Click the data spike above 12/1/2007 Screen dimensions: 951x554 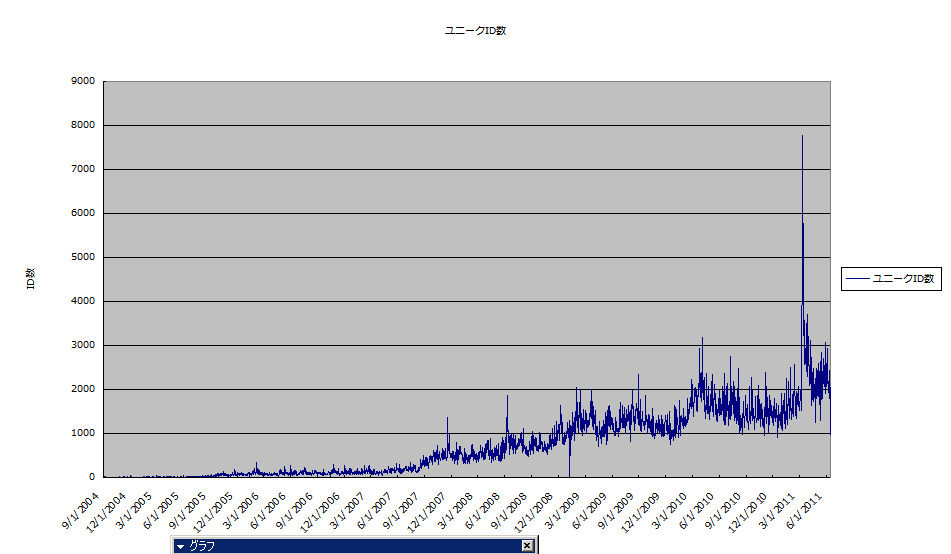tap(447, 425)
